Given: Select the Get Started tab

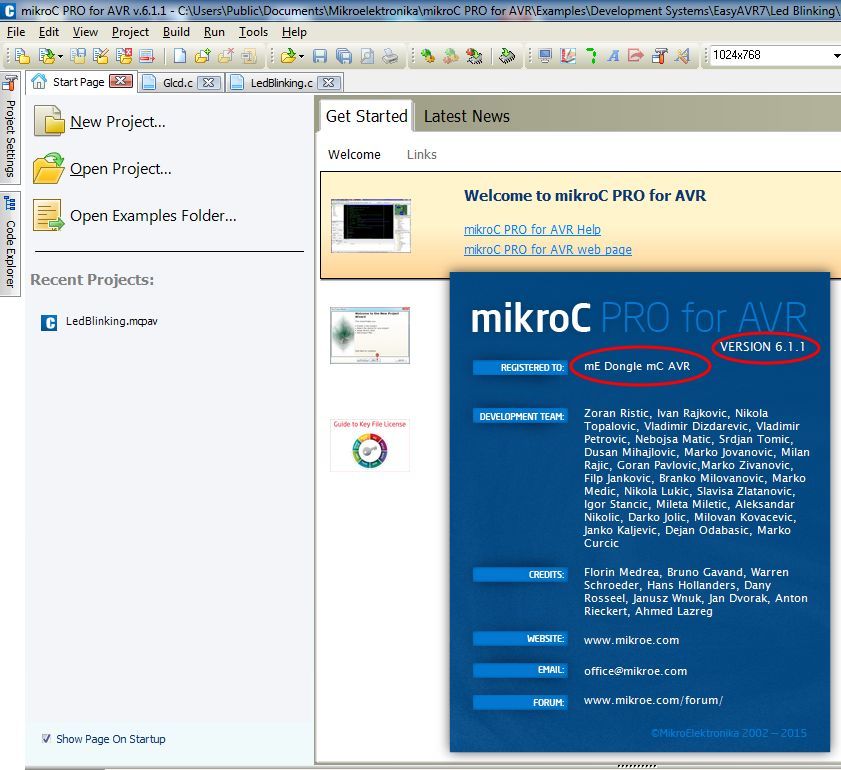Looking at the screenshot, I should [x=367, y=116].
